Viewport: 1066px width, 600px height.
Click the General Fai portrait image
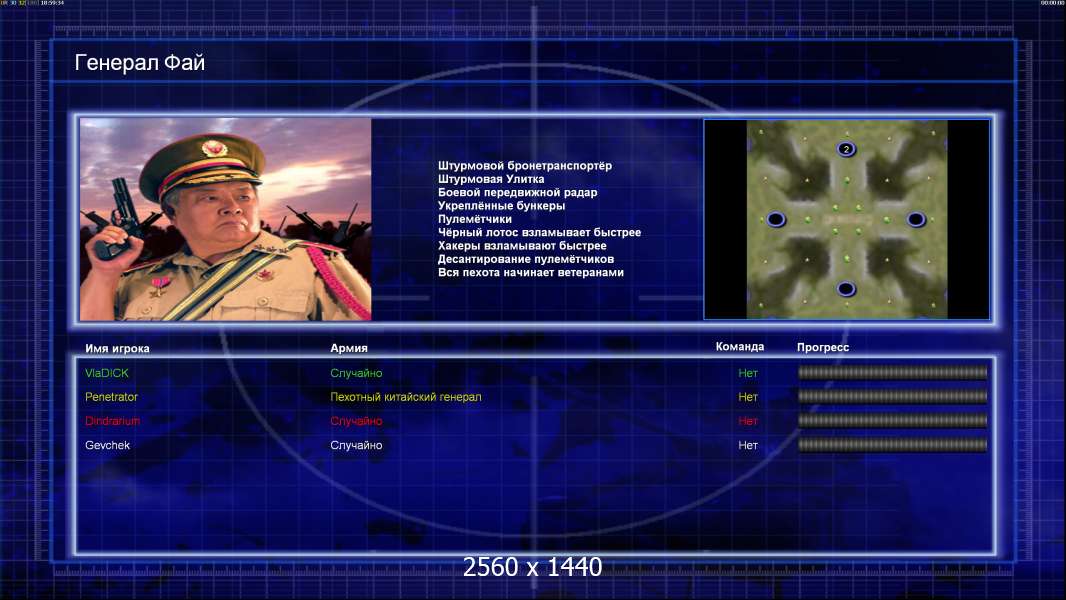(x=225, y=219)
